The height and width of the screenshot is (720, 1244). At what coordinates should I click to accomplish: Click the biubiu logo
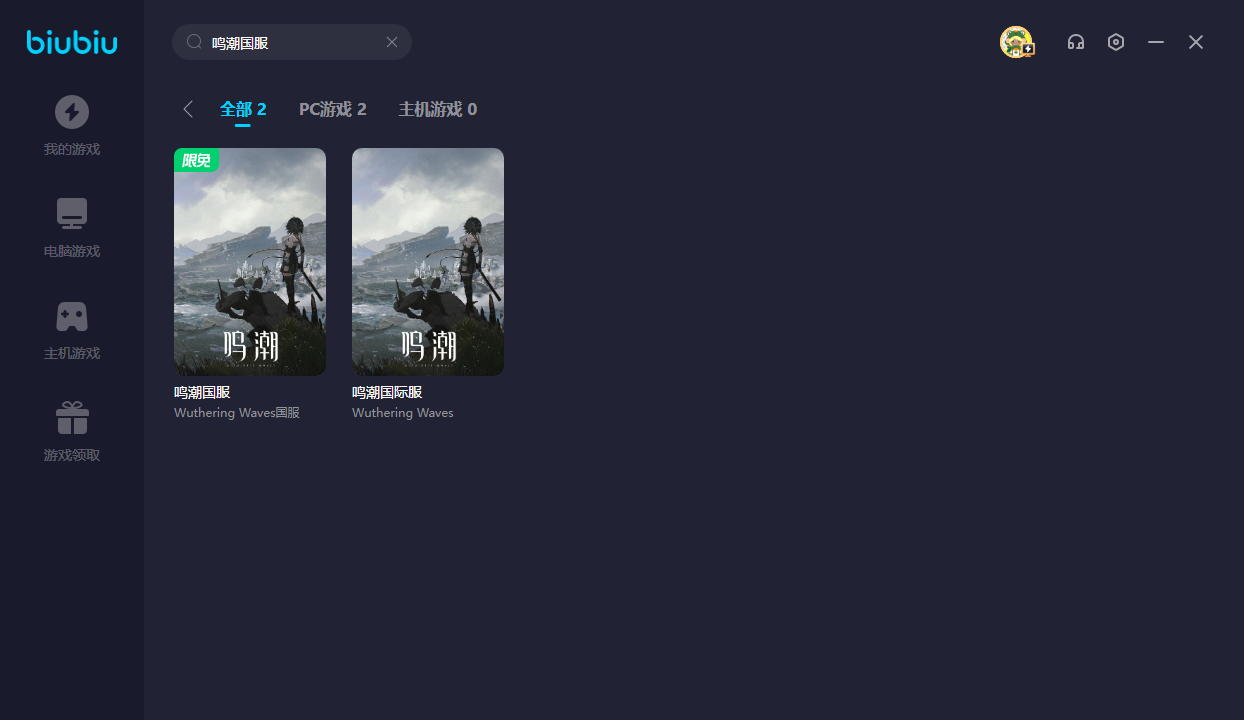coord(72,42)
